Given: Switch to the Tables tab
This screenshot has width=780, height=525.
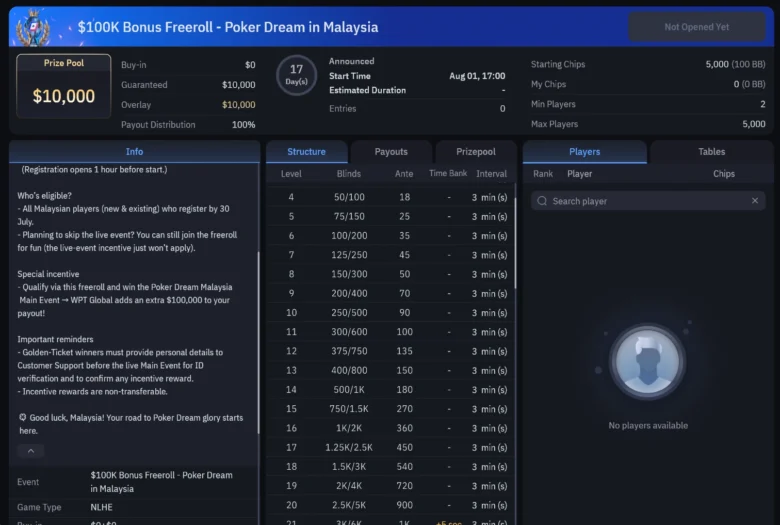Looking at the screenshot, I should tap(711, 152).
